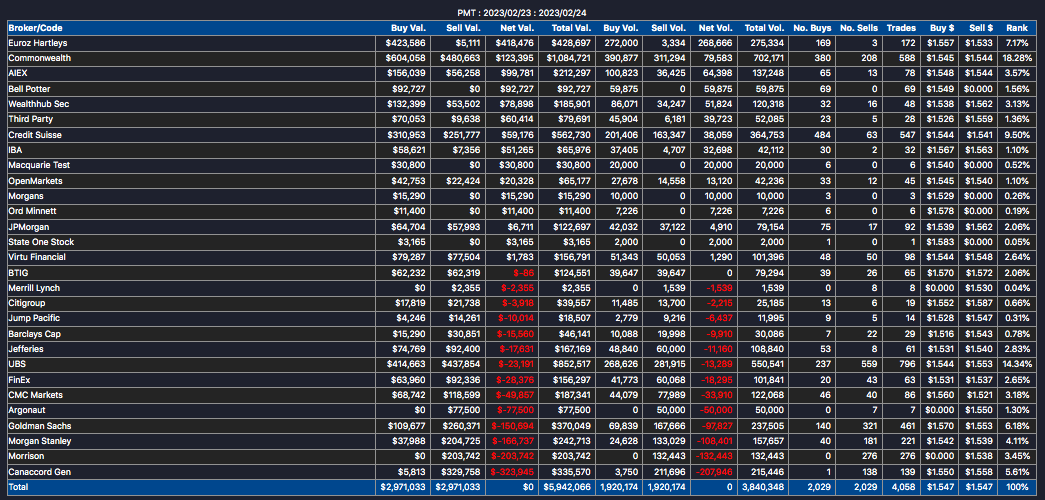
Task: Select the Wealthhub Sec broker name
Action: (x=39, y=104)
